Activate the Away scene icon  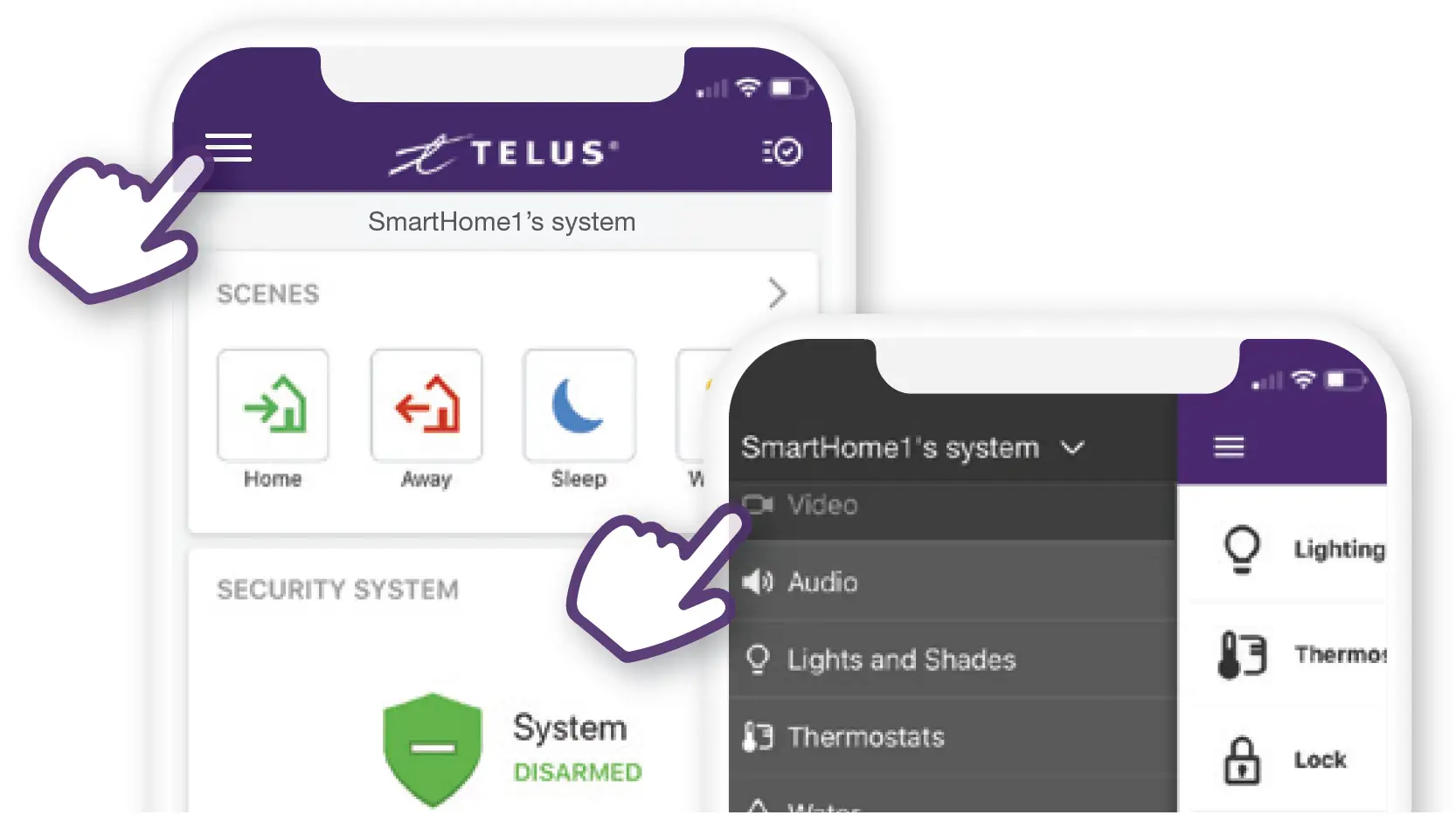(x=426, y=405)
